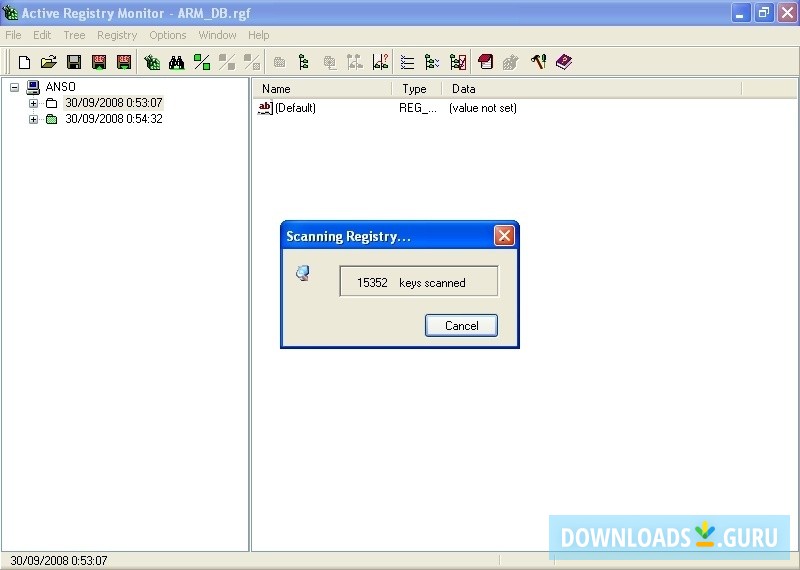Click the tree with checkmarks icon
Viewport: 800px width, 570px height.
click(x=432, y=62)
